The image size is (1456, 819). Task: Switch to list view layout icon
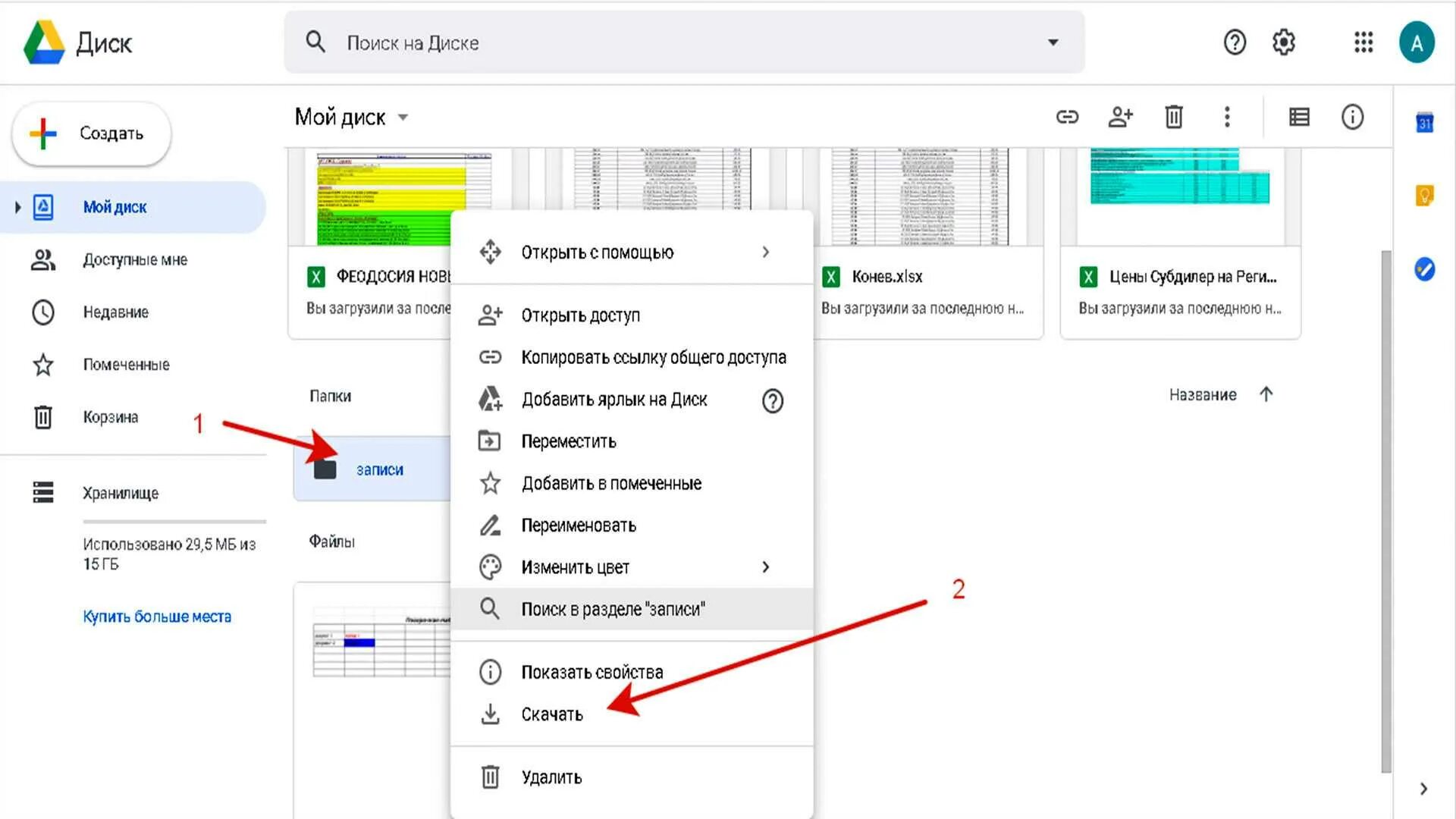pyautogui.click(x=1299, y=117)
